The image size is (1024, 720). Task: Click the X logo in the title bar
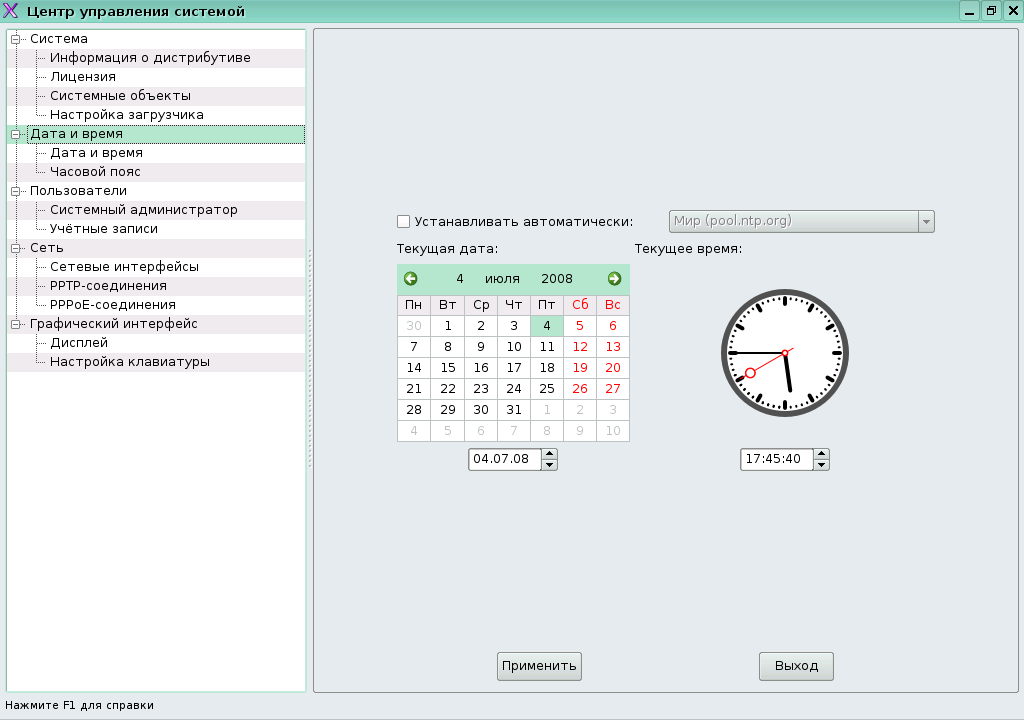point(11,10)
